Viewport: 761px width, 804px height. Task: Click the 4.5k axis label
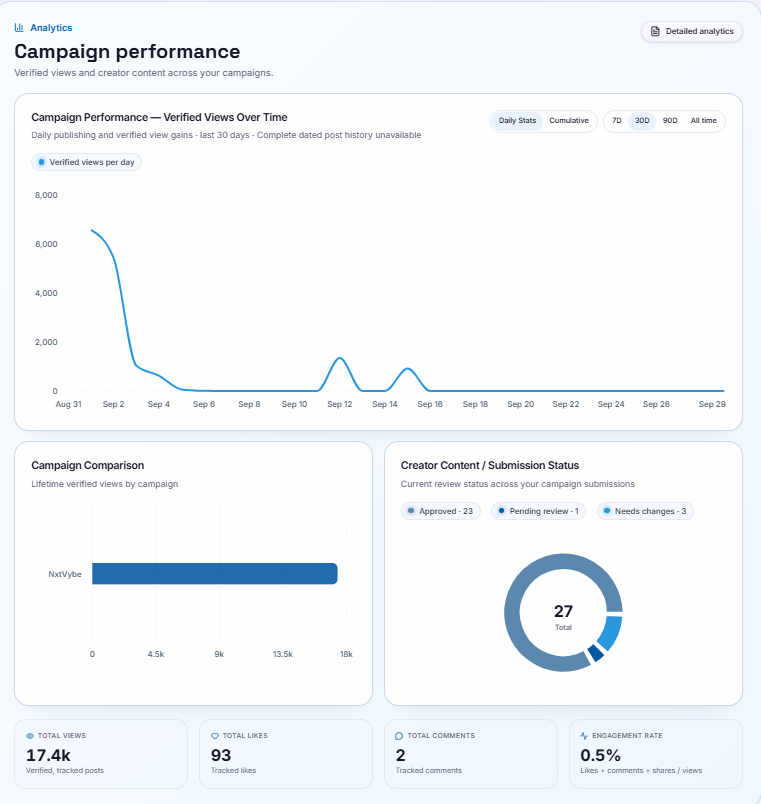[156, 654]
